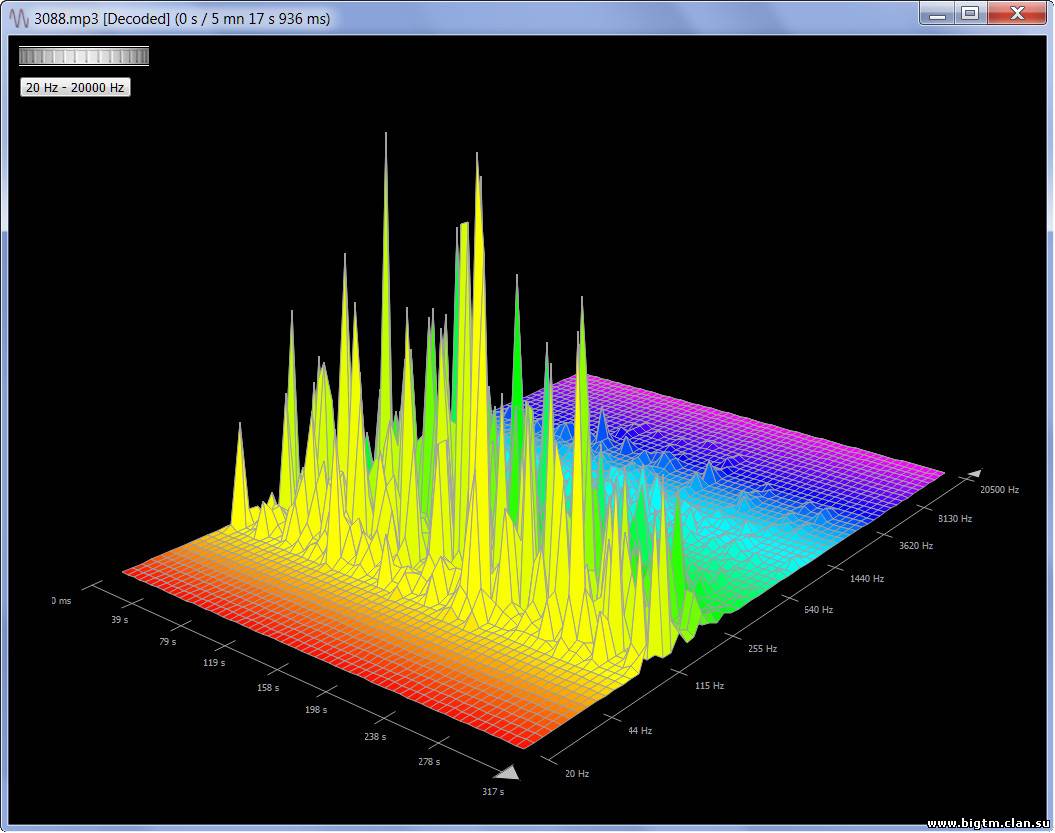1055x833 pixels.
Task: Click the "198 s" time axis label
Action: [316, 710]
